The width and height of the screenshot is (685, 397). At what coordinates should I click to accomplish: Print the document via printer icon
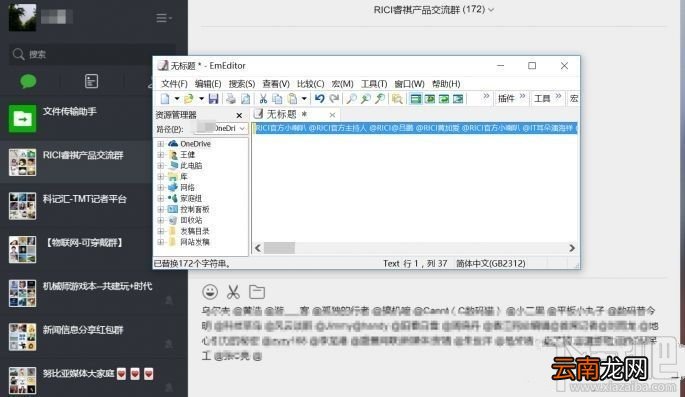pyautogui.click(x=231, y=99)
